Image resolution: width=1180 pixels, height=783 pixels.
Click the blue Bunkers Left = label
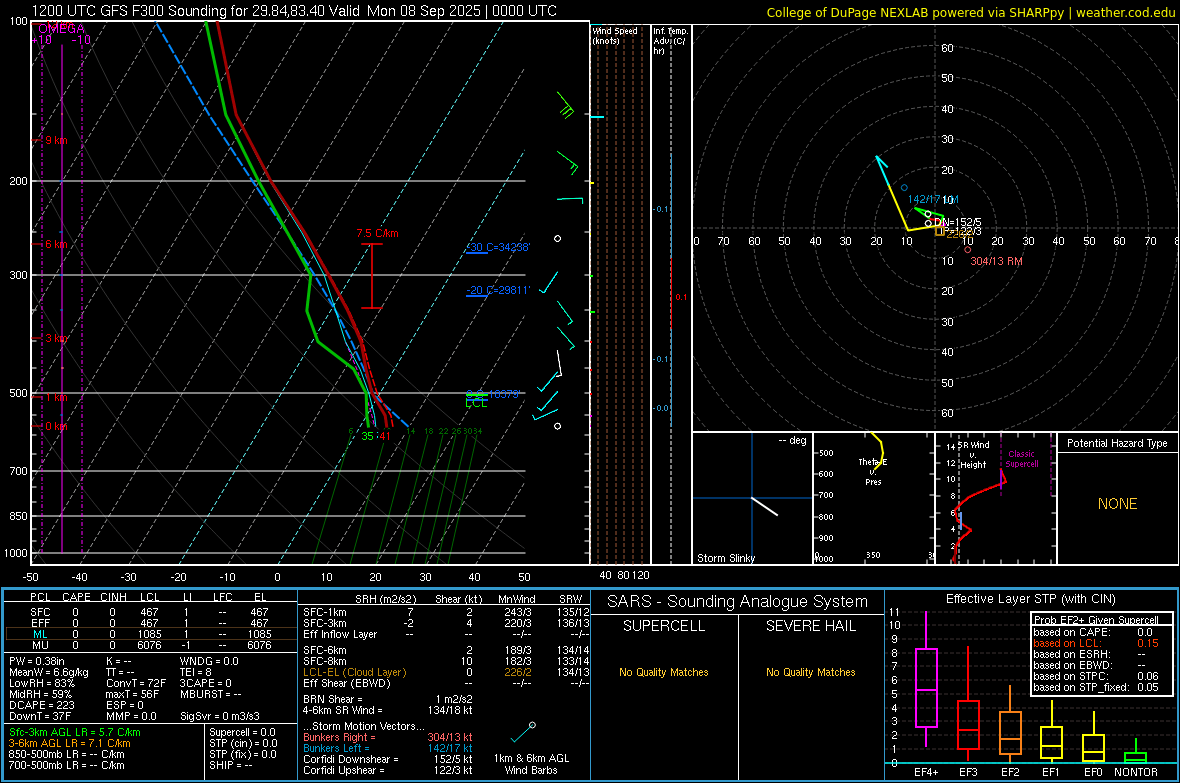[336, 748]
